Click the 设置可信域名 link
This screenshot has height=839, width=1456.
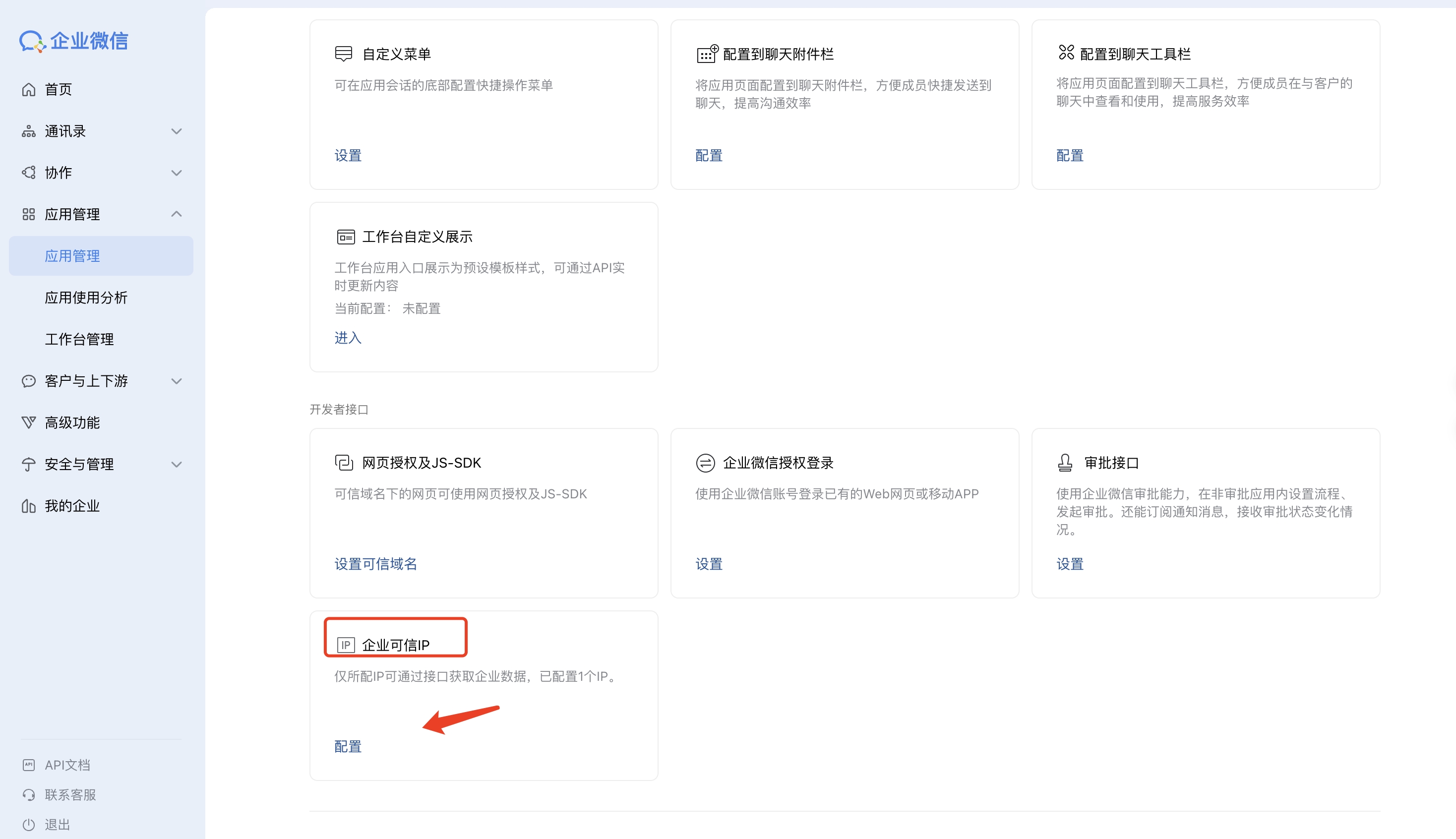tap(376, 564)
